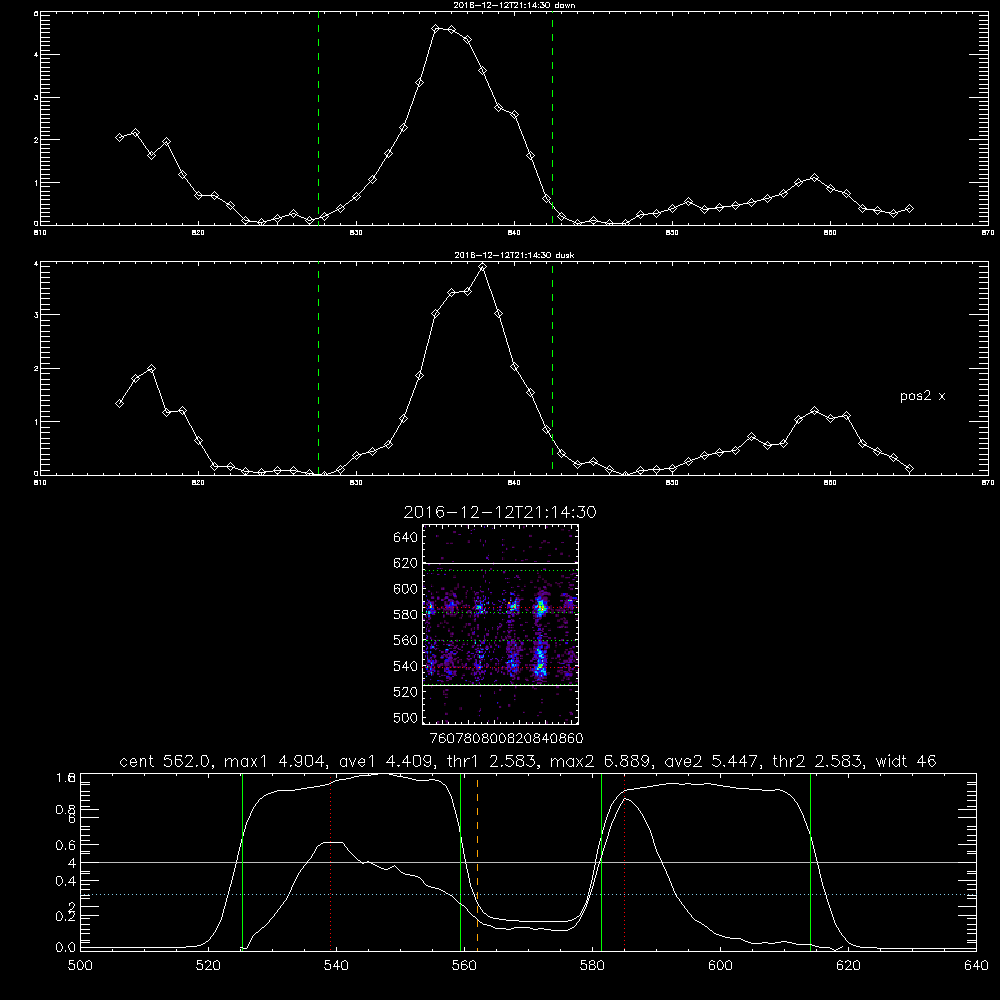This screenshot has width=1000, height=1000.
Task: Click the bottom plot x-axis label 620
Action: [x=848, y=966]
